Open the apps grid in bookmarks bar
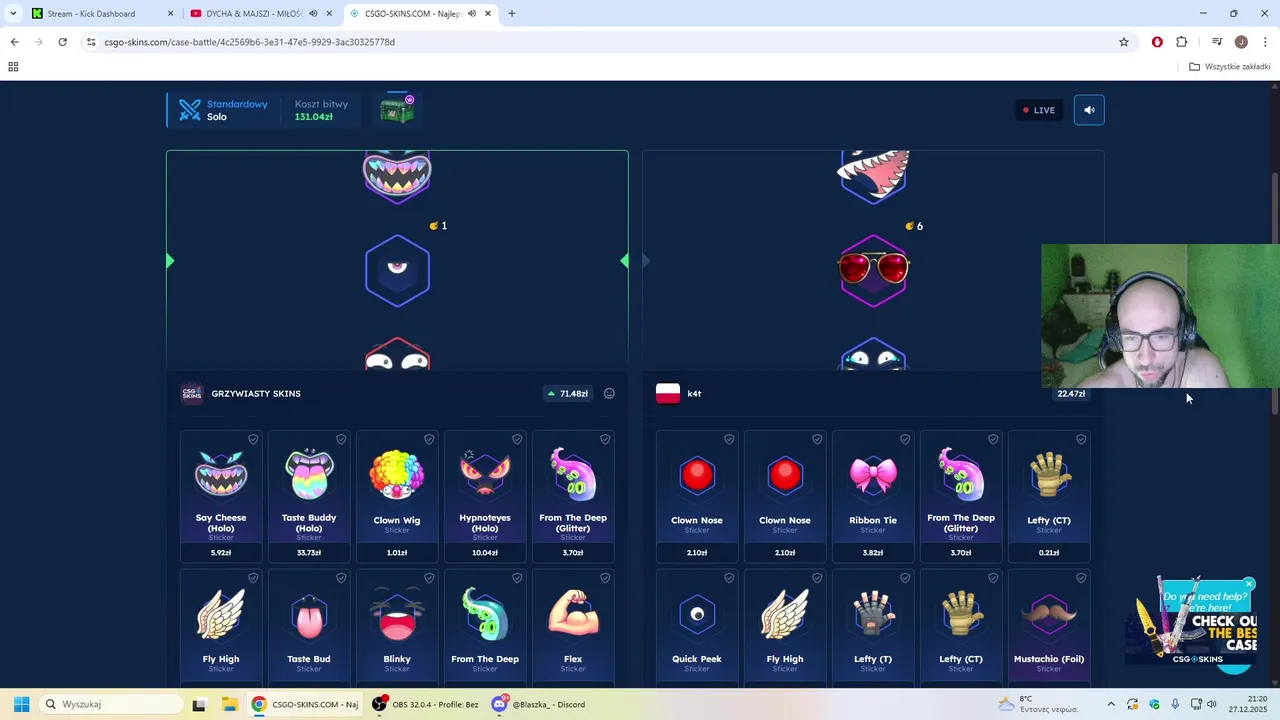This screenshot has width=1280, height=720. [x=13, y=67]
